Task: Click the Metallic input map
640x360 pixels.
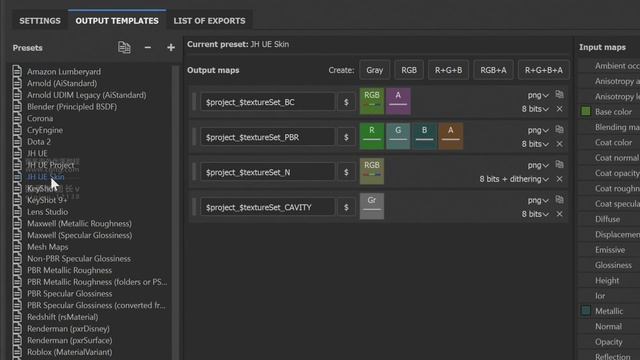Action: 609,311
